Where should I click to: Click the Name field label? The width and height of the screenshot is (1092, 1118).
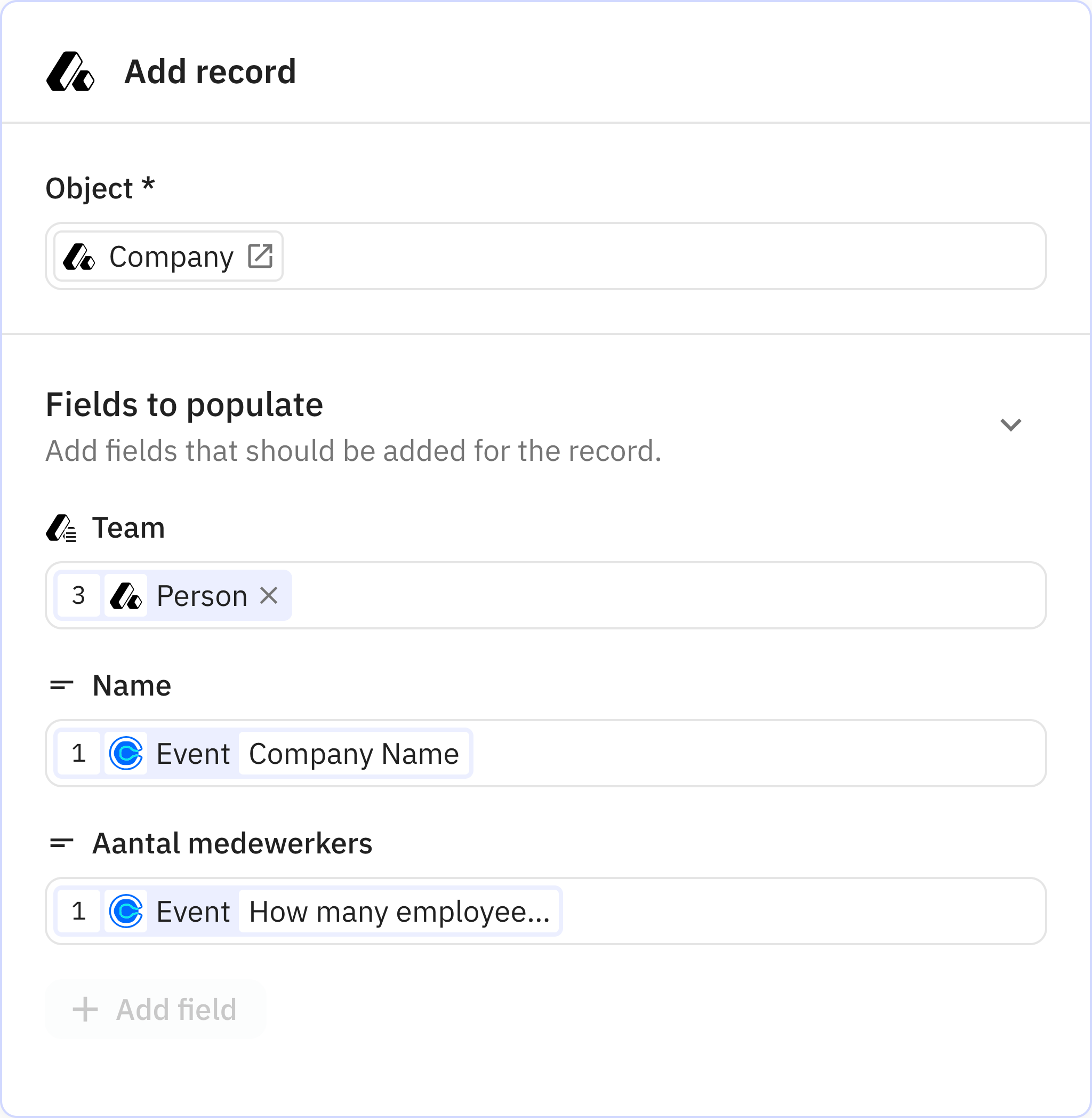tap(132, 685)
